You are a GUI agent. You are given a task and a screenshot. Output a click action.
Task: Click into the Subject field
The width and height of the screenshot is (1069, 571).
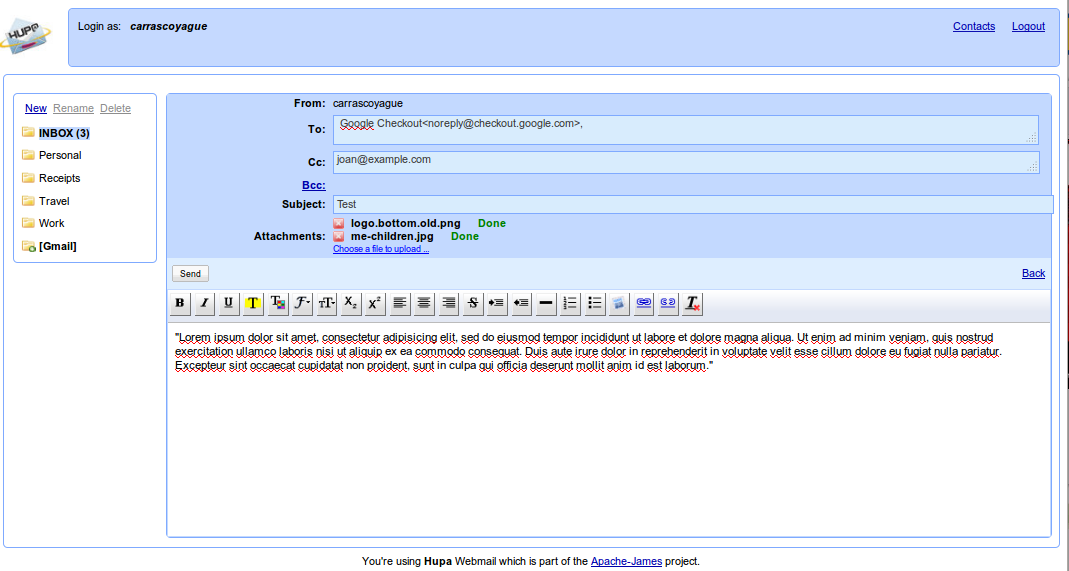pos(692,204)
